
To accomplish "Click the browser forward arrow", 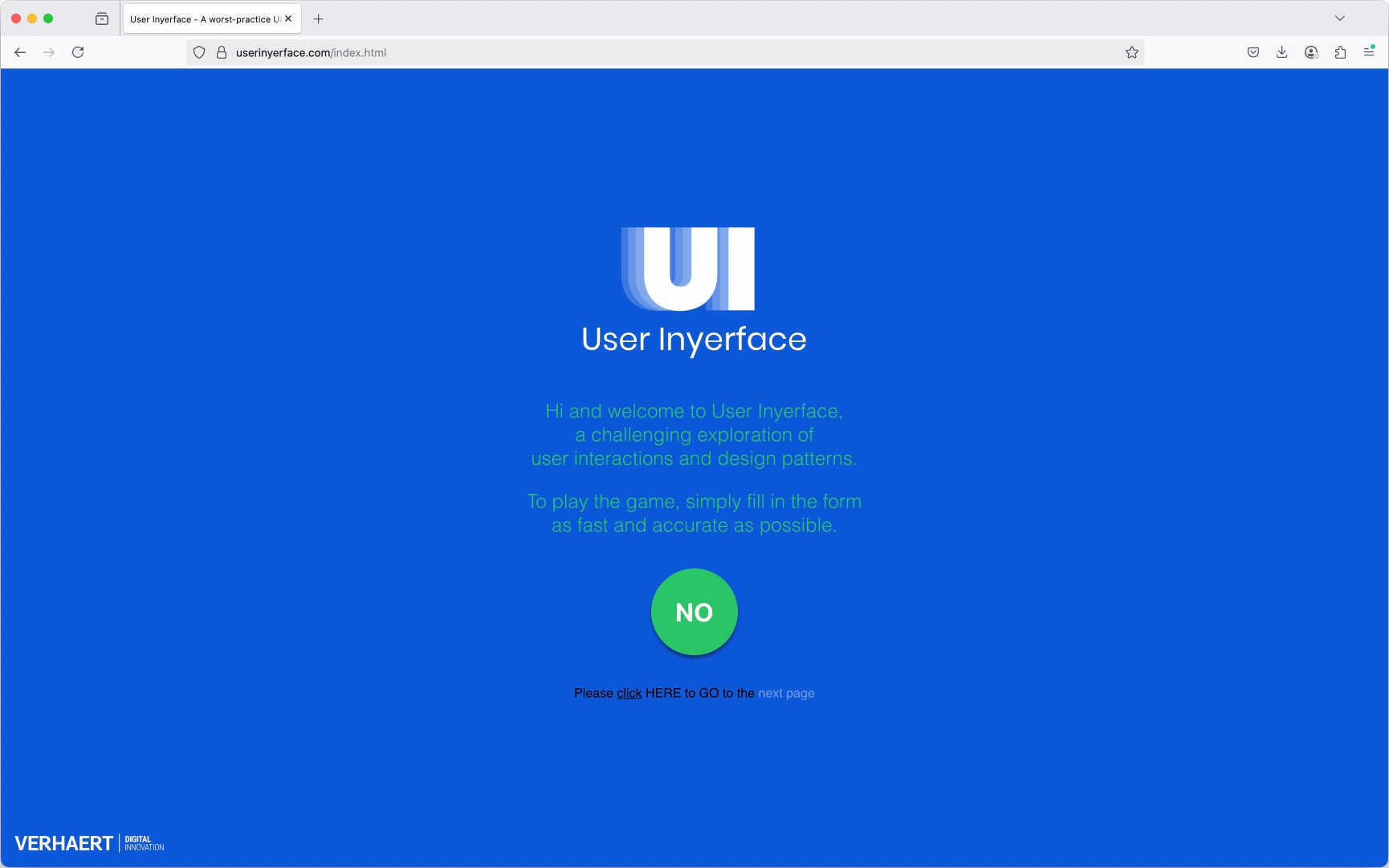I will [x=49, y=52].
